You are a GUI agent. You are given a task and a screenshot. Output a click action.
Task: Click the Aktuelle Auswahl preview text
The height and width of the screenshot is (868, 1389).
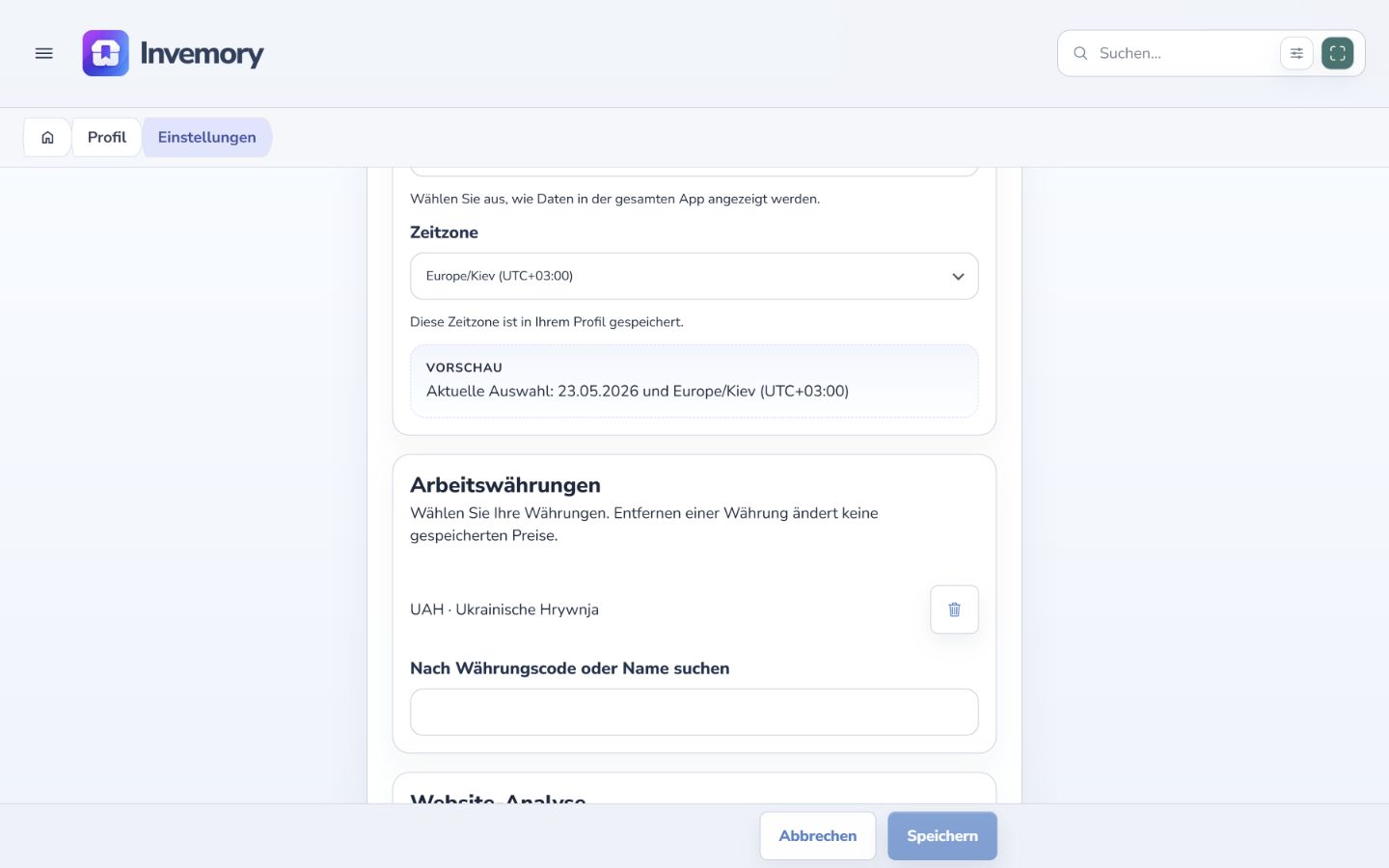tap(638, 391)
